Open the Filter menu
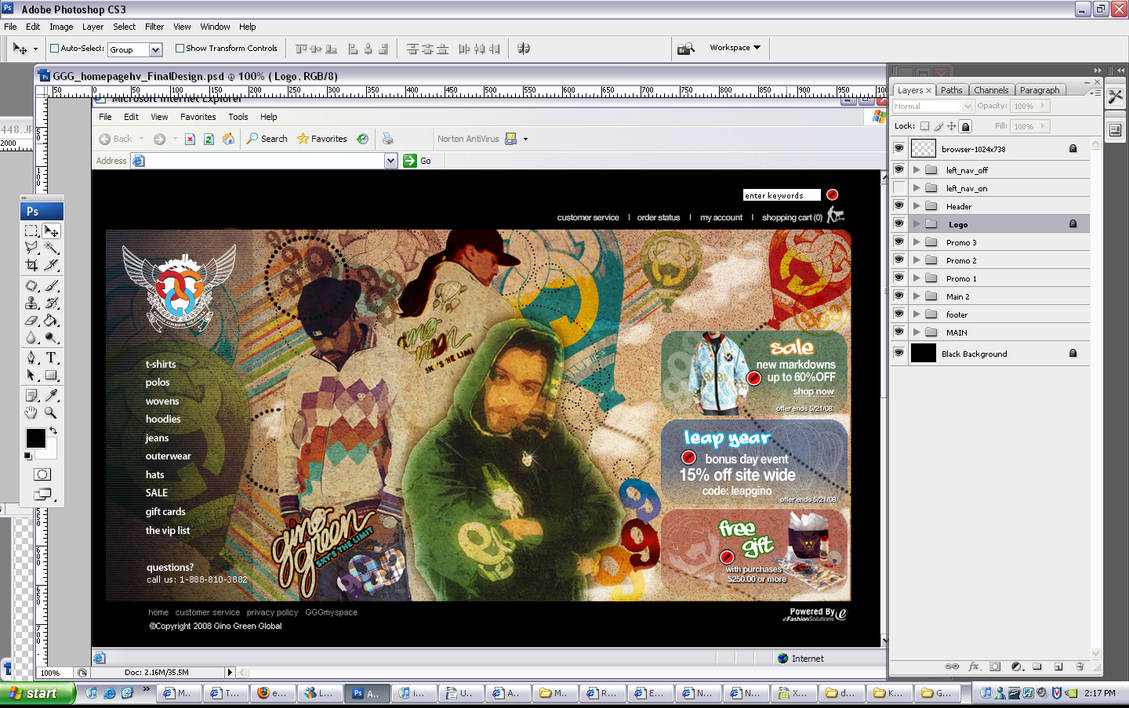Image resolution: width=1129 pixels, height=708 pixels. tap(154, 27)
